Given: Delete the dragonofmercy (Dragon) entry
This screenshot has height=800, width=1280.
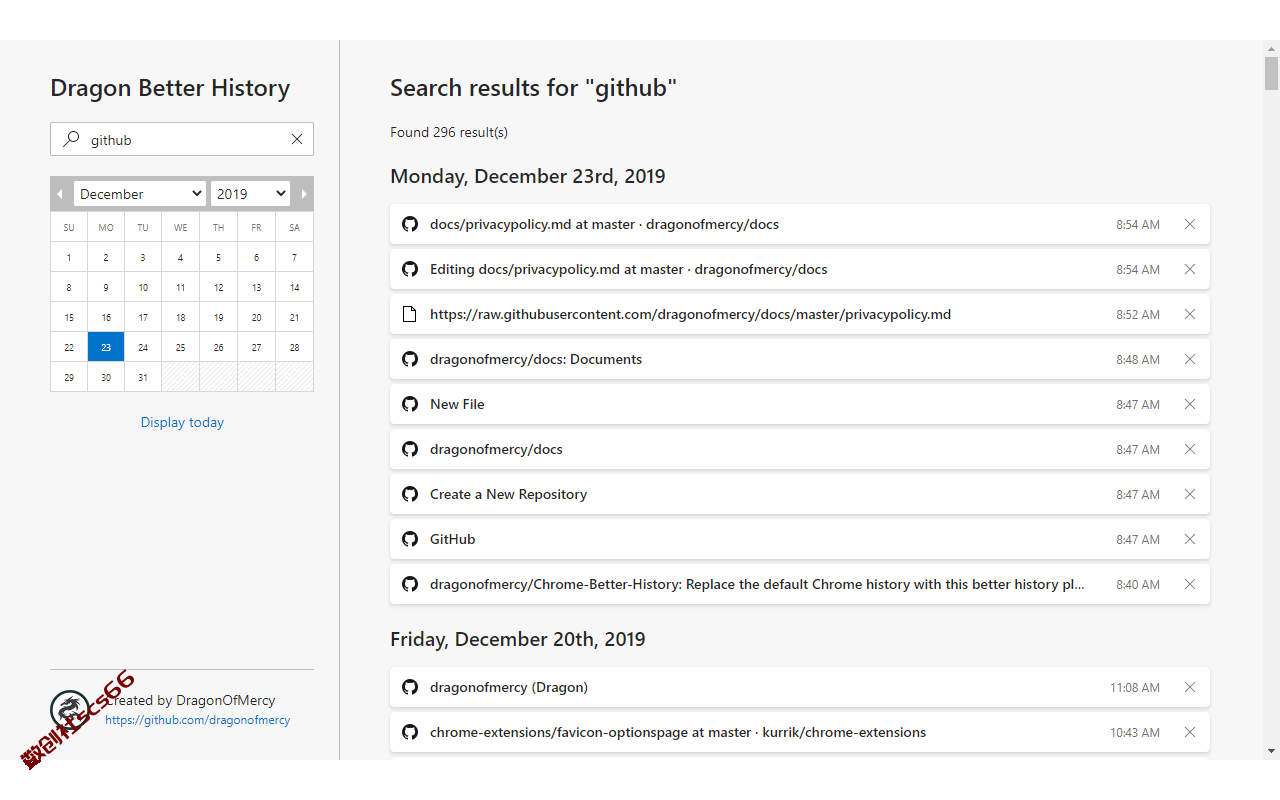Looking at the screenshot, I should pyautogui.click(x=1190, y=687).
